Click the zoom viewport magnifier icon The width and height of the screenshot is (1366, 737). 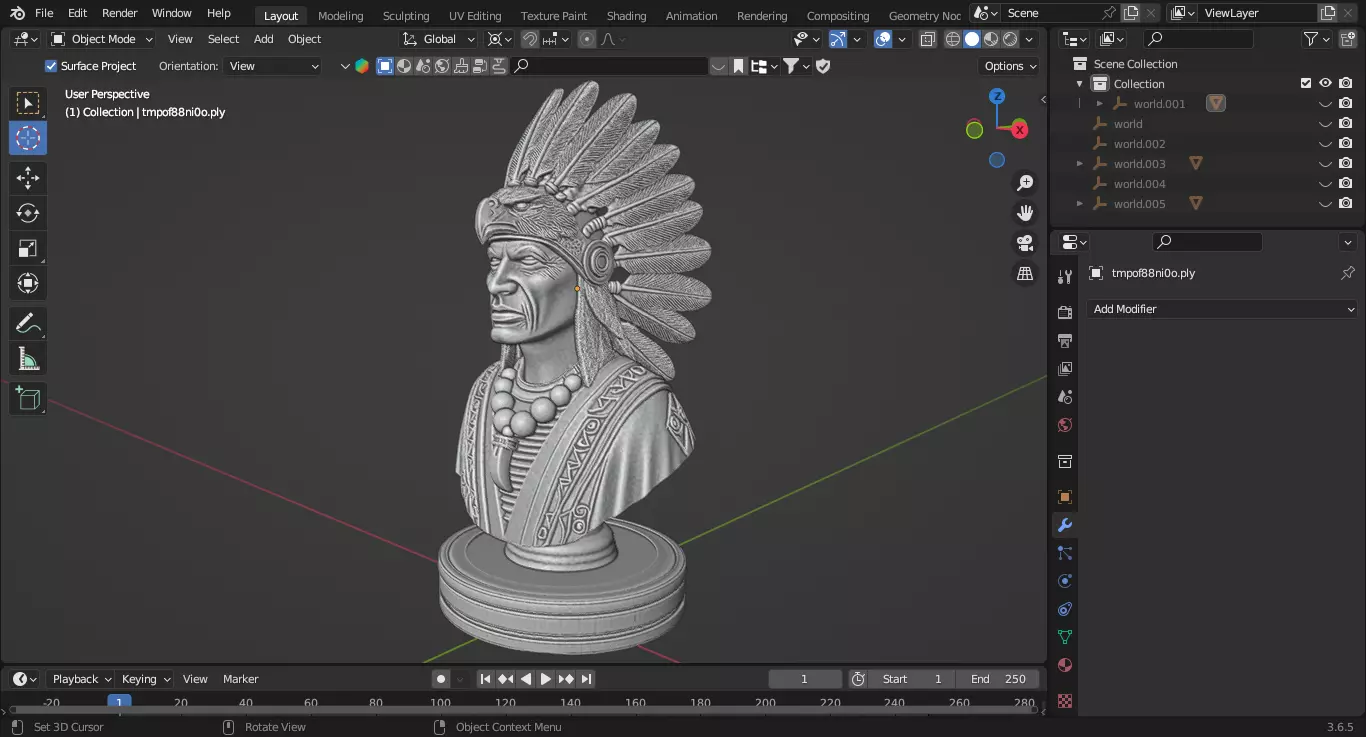[1025, 183]
